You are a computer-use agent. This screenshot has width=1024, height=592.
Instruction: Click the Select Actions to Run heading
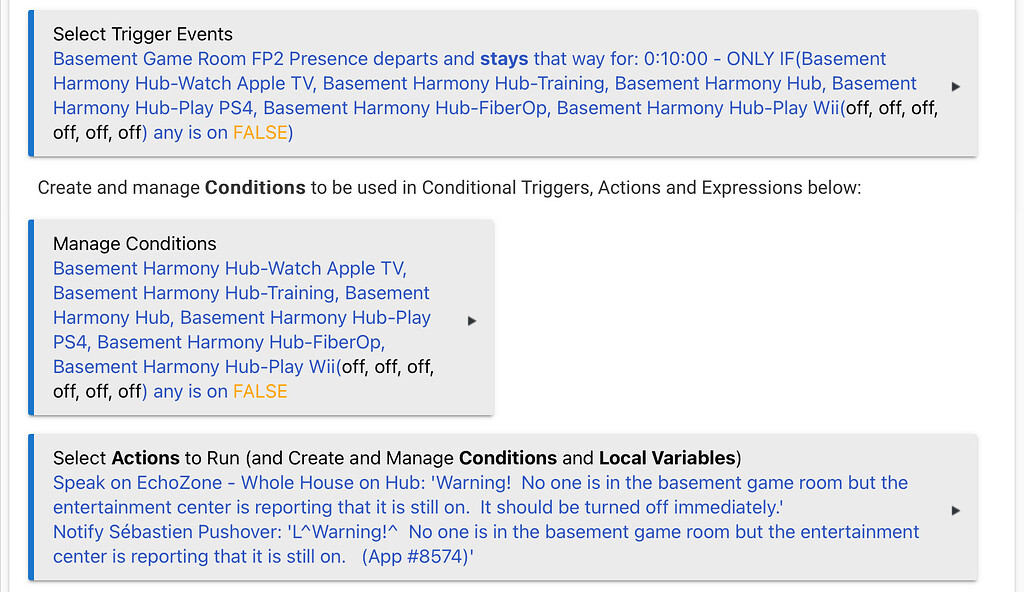point(395,459)
